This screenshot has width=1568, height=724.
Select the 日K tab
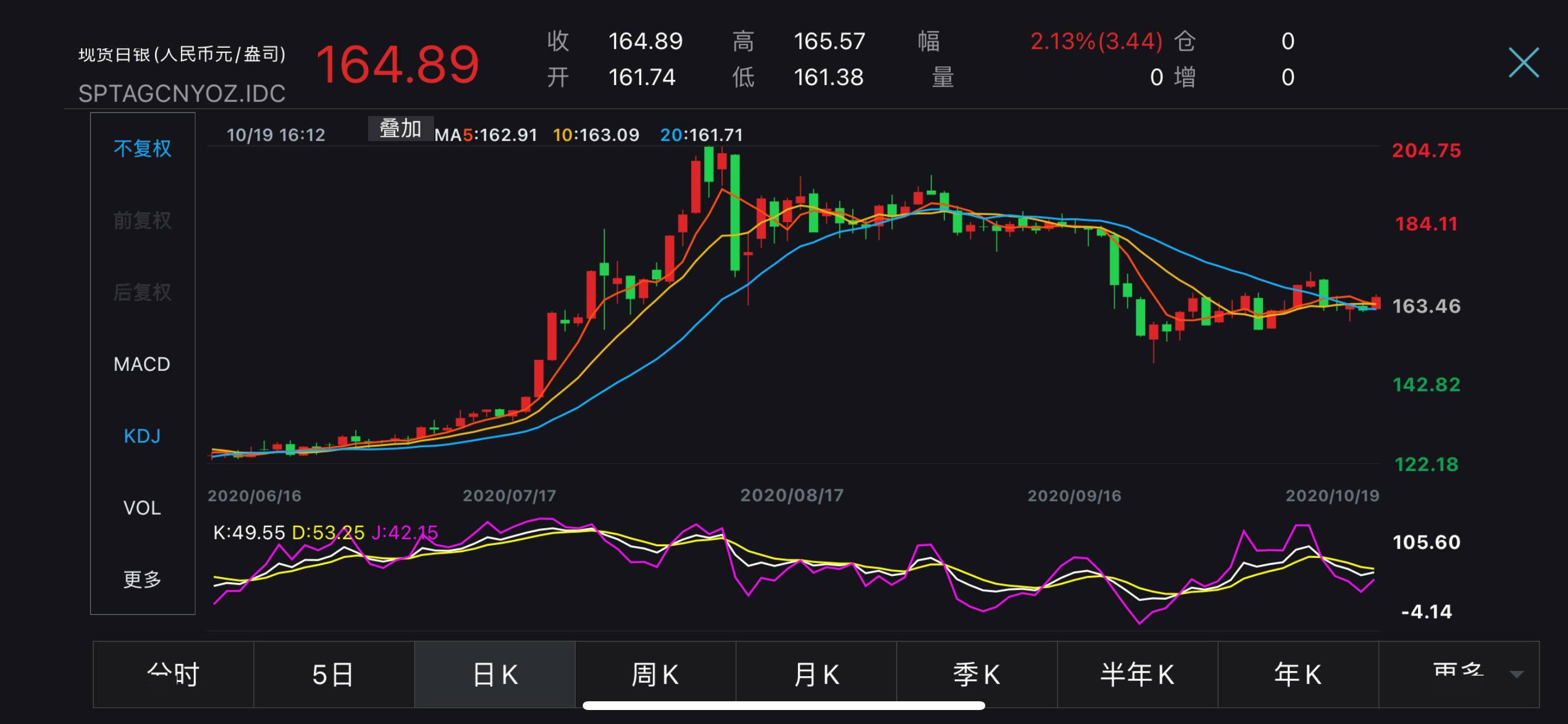pyautogui.click(x=495, y=674)
